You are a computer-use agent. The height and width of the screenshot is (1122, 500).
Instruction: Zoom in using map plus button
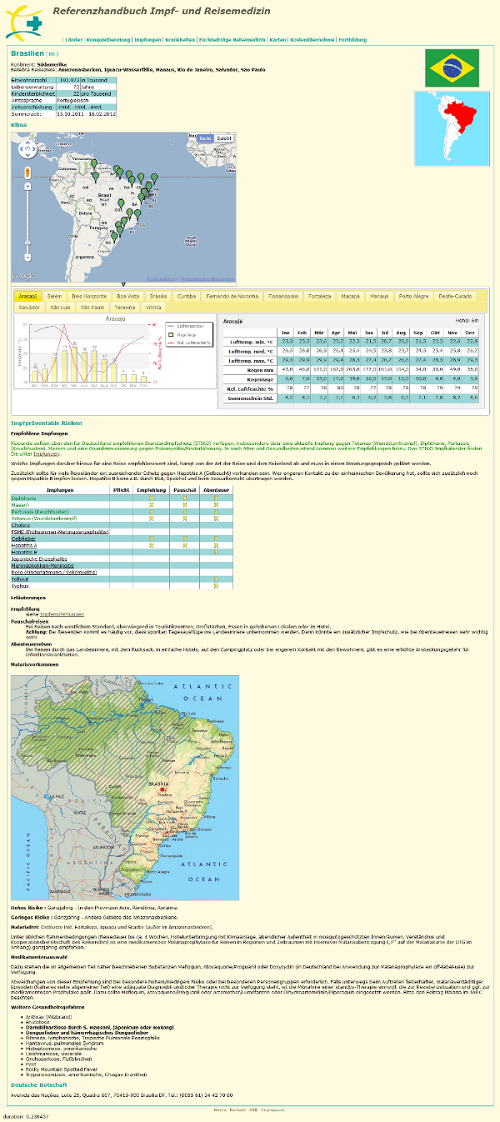pos(27,185)
